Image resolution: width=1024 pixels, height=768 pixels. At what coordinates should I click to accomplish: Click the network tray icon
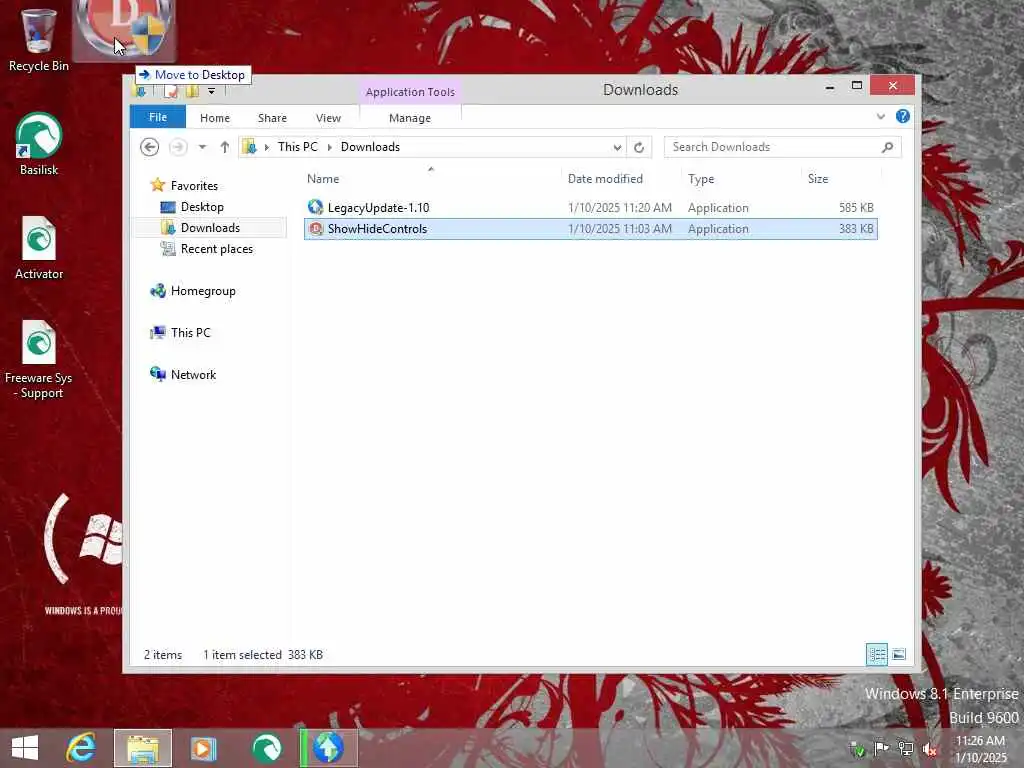(905, 748)
